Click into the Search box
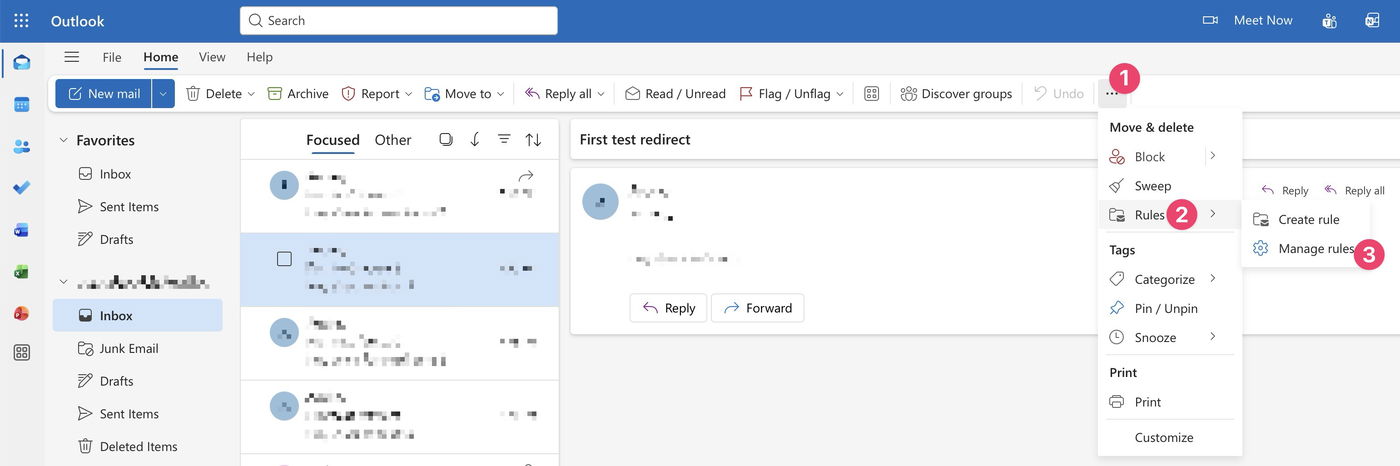This screenshot has height=466, width=1400. [x=398, y=20]
